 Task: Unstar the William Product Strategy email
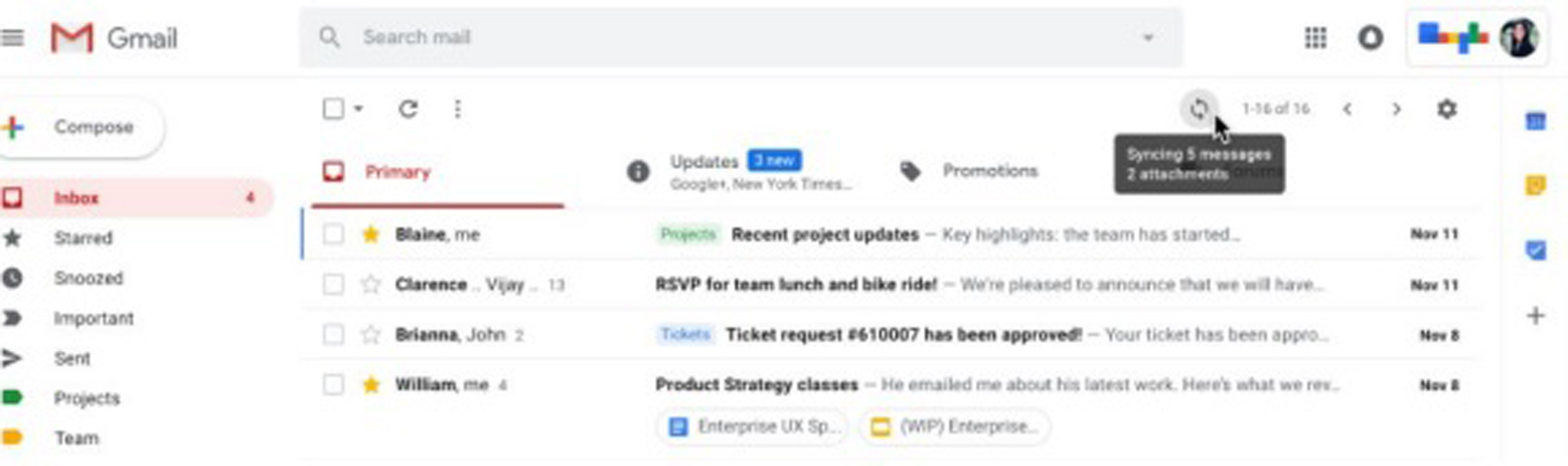point(371,384)
